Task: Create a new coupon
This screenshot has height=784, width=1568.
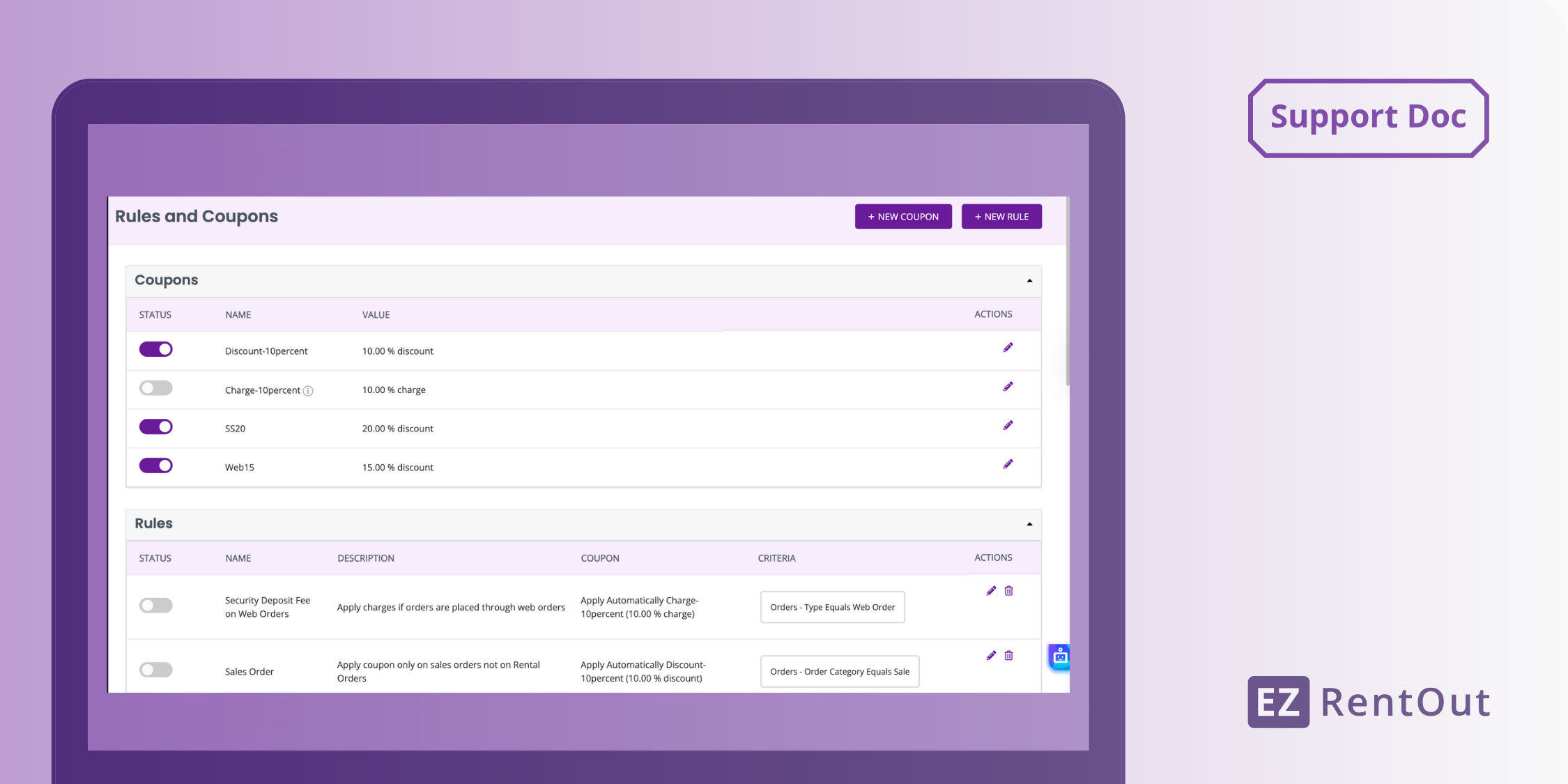Action: (x=903, y=217)
